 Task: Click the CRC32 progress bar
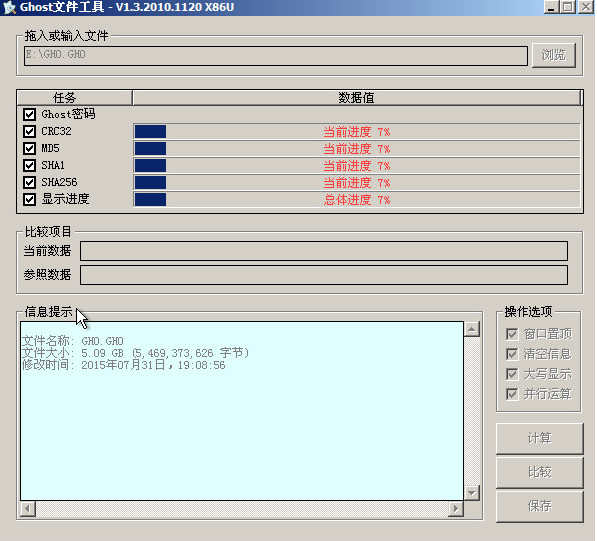point(357,132)
